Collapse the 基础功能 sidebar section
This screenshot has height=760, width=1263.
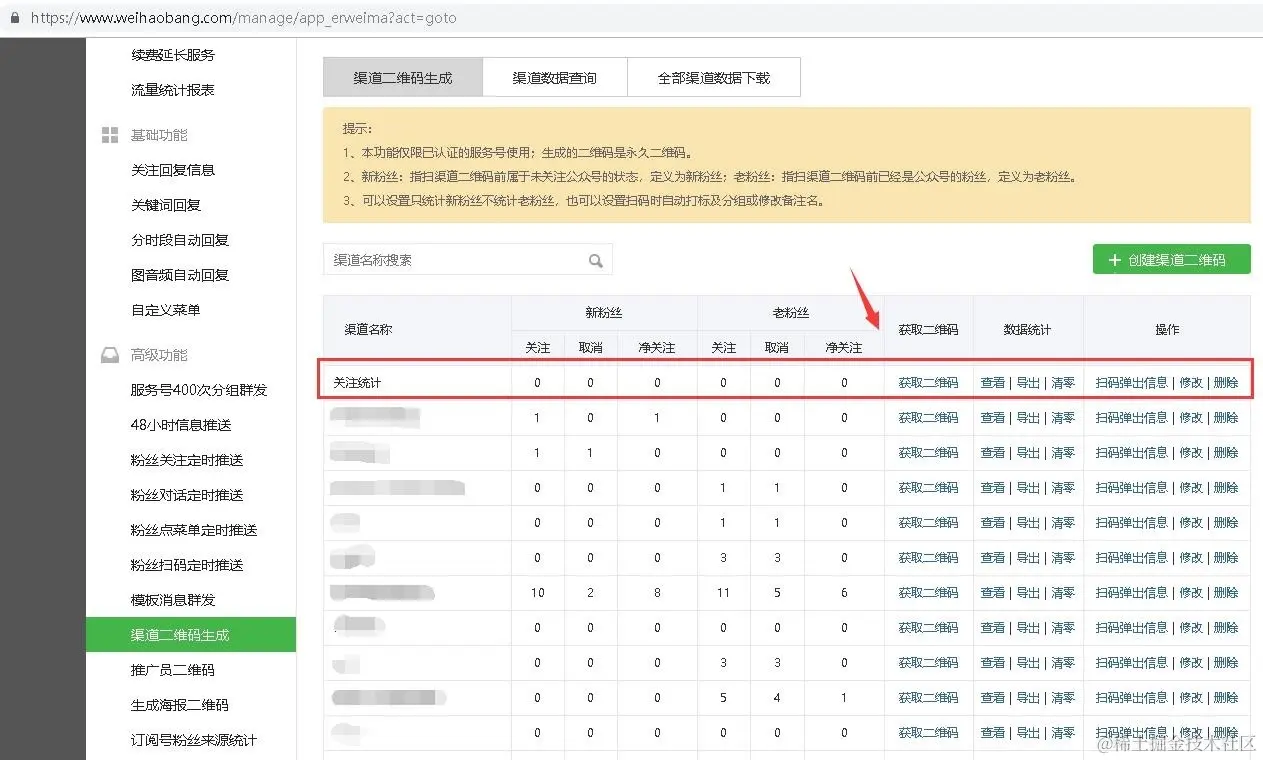tap(159, 135)
